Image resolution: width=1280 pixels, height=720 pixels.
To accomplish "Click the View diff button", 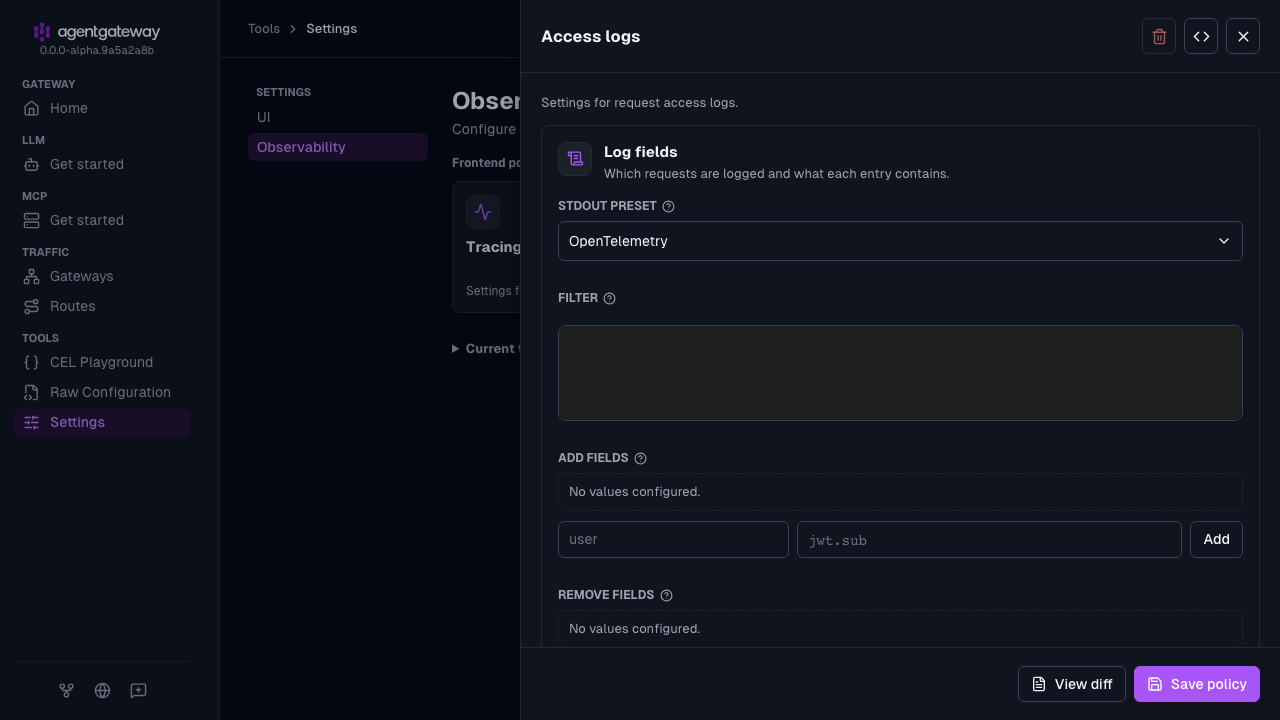I will pyautogui.click(x=1072, y=684).
